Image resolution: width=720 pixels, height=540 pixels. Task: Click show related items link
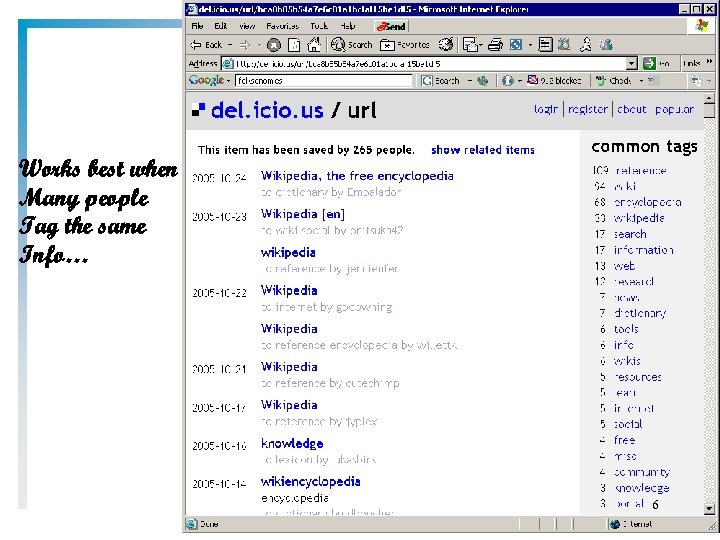click(483, 150)
